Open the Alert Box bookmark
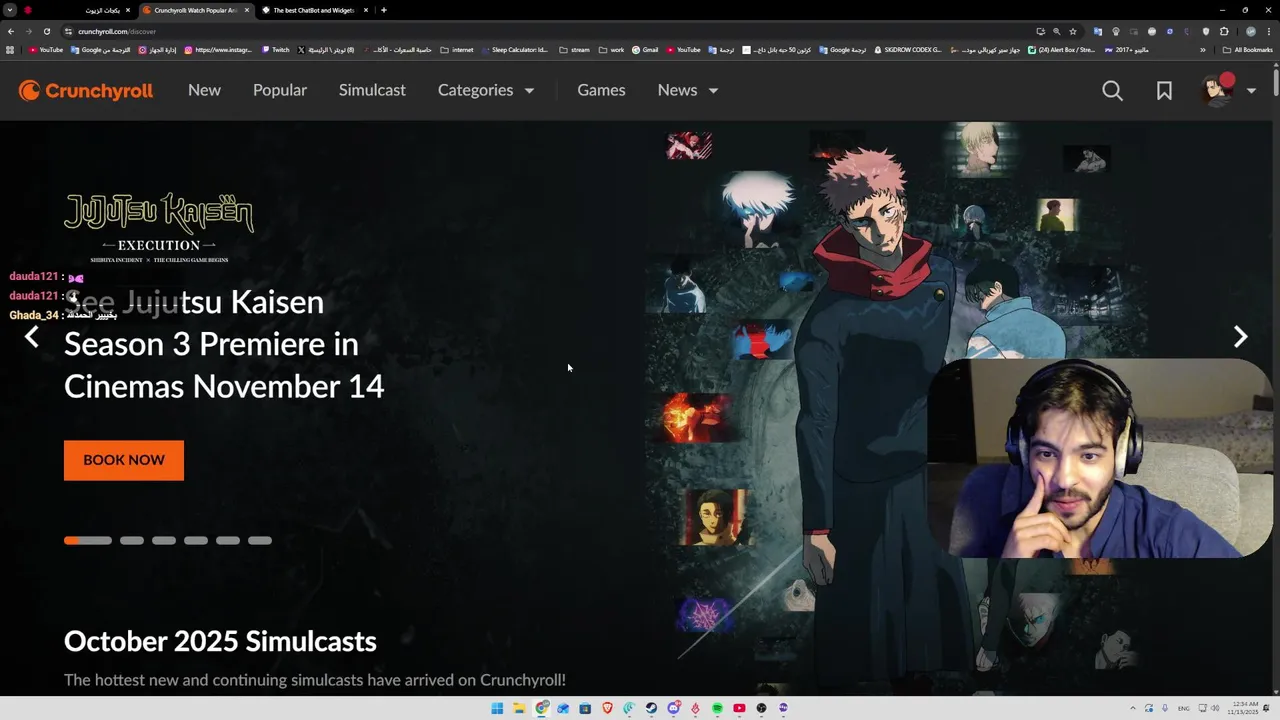This screenshot has height=720, width=1280. pyautogui.click(x=1061, y=49)
